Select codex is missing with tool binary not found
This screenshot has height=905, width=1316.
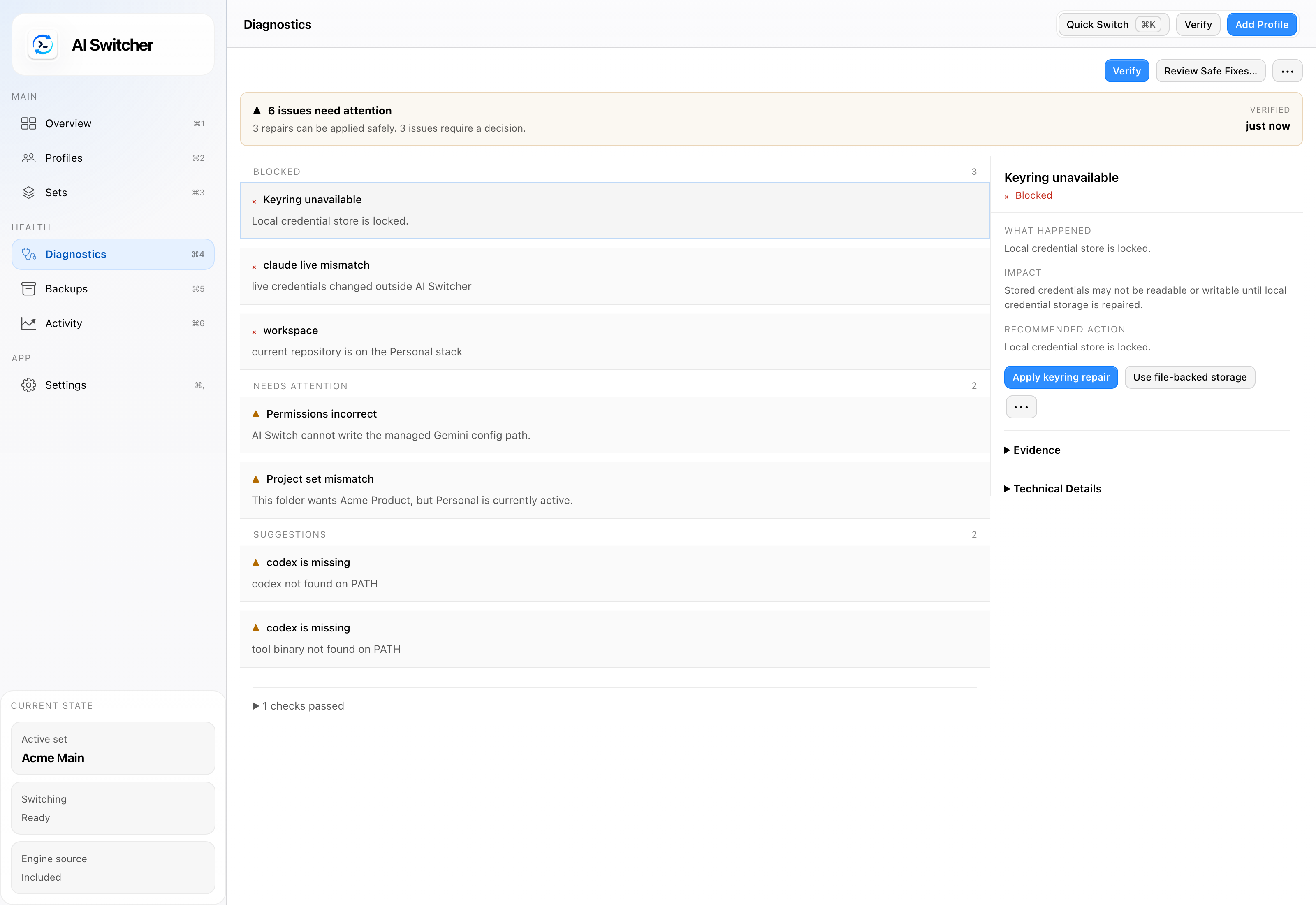[615, 638]
